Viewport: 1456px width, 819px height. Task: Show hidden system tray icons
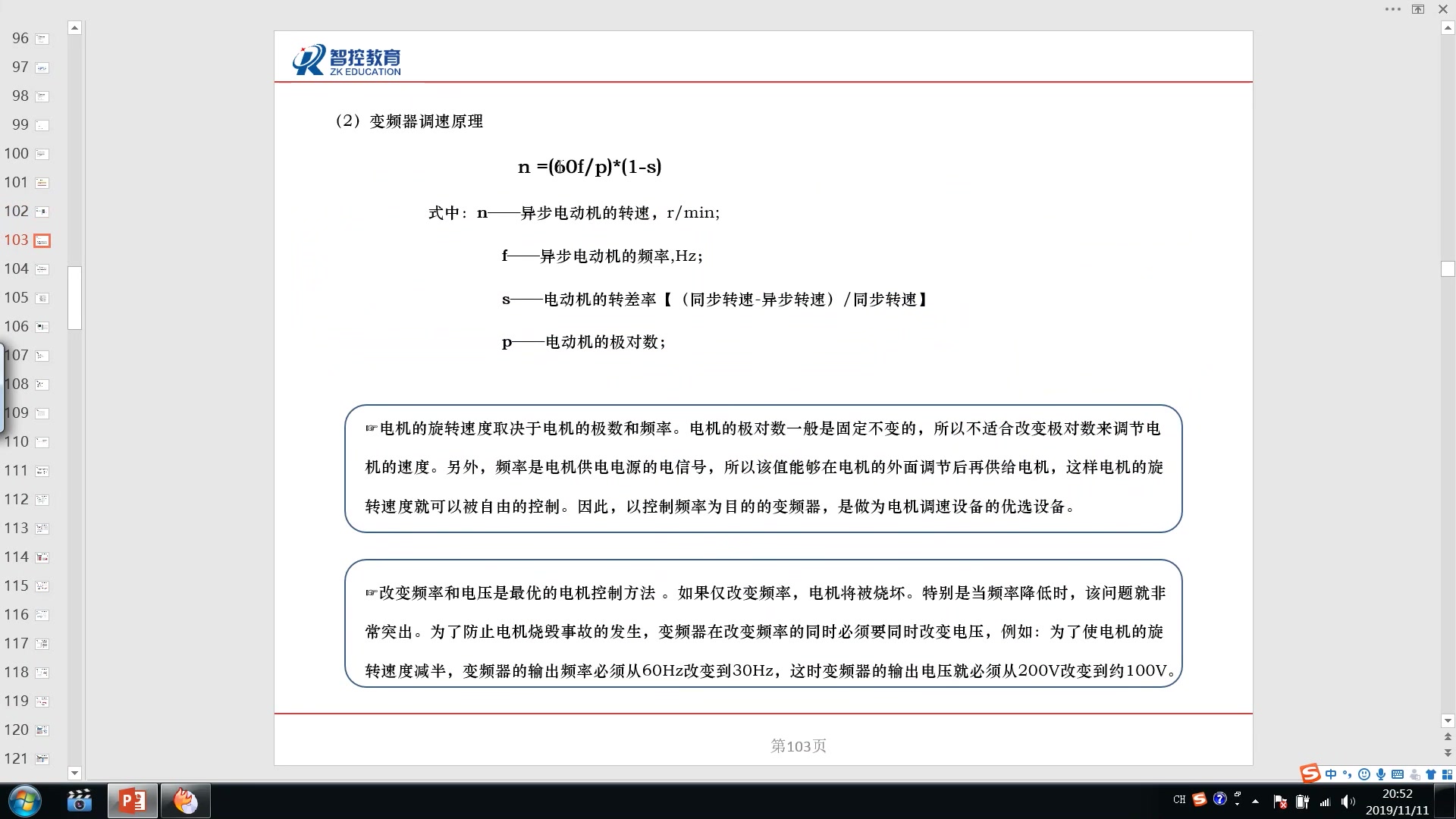point(1255,801)
